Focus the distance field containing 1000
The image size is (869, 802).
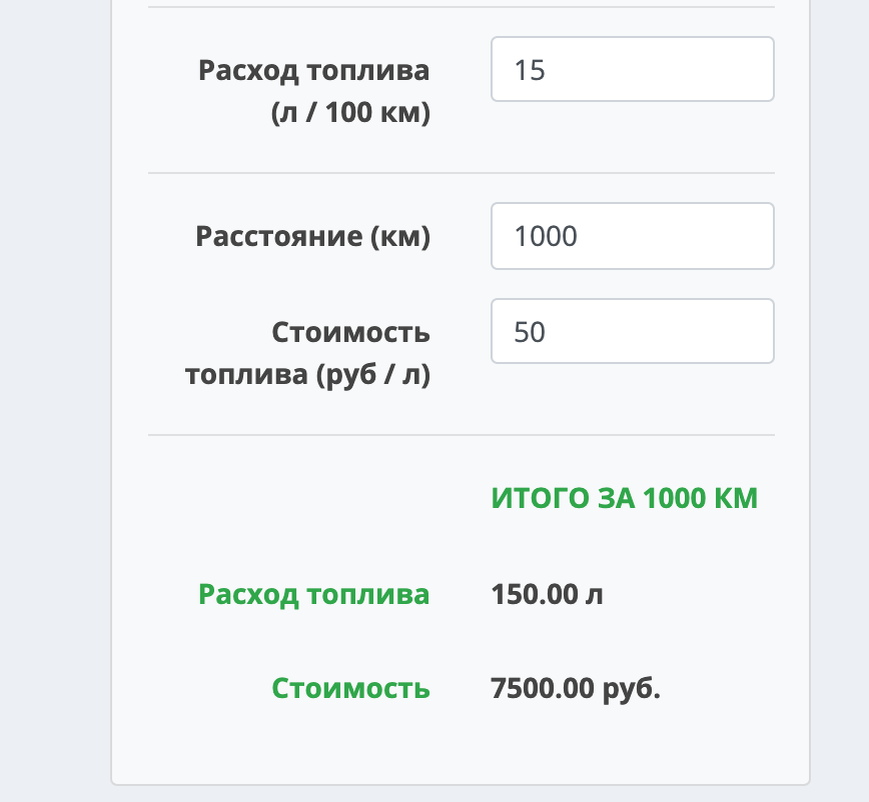632,236
